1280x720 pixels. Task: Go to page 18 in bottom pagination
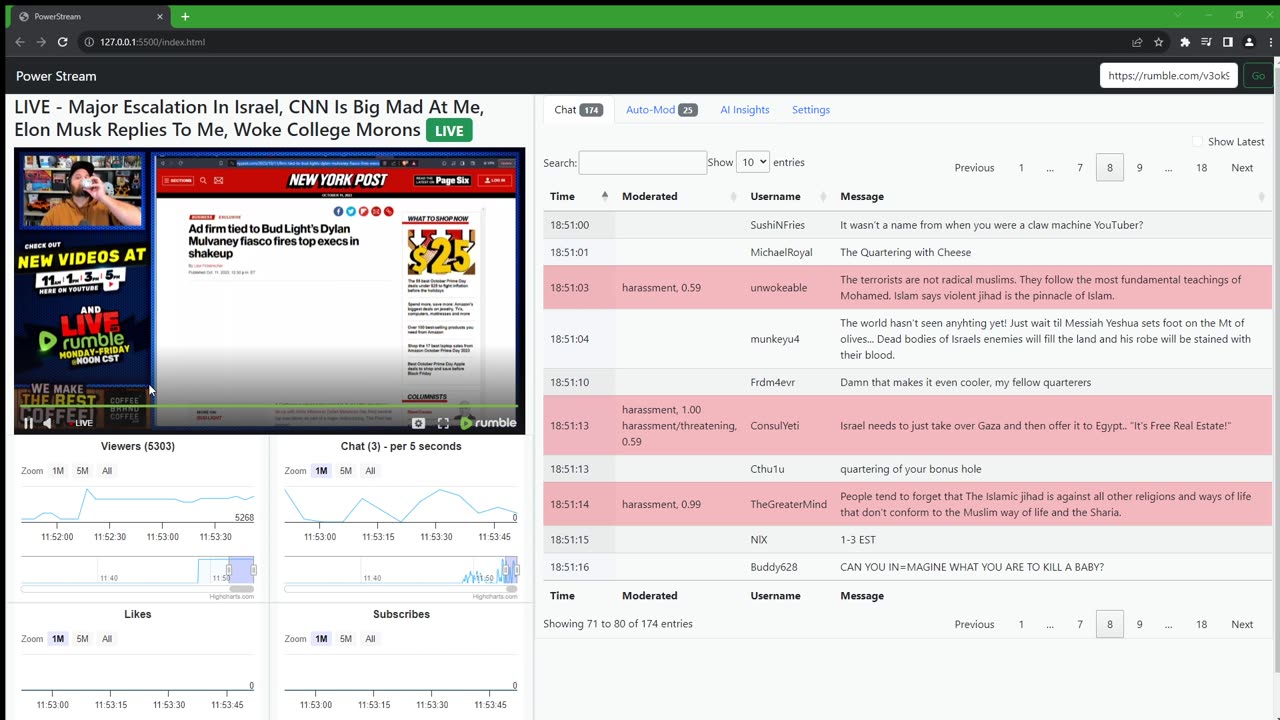tap(1201, 624)
